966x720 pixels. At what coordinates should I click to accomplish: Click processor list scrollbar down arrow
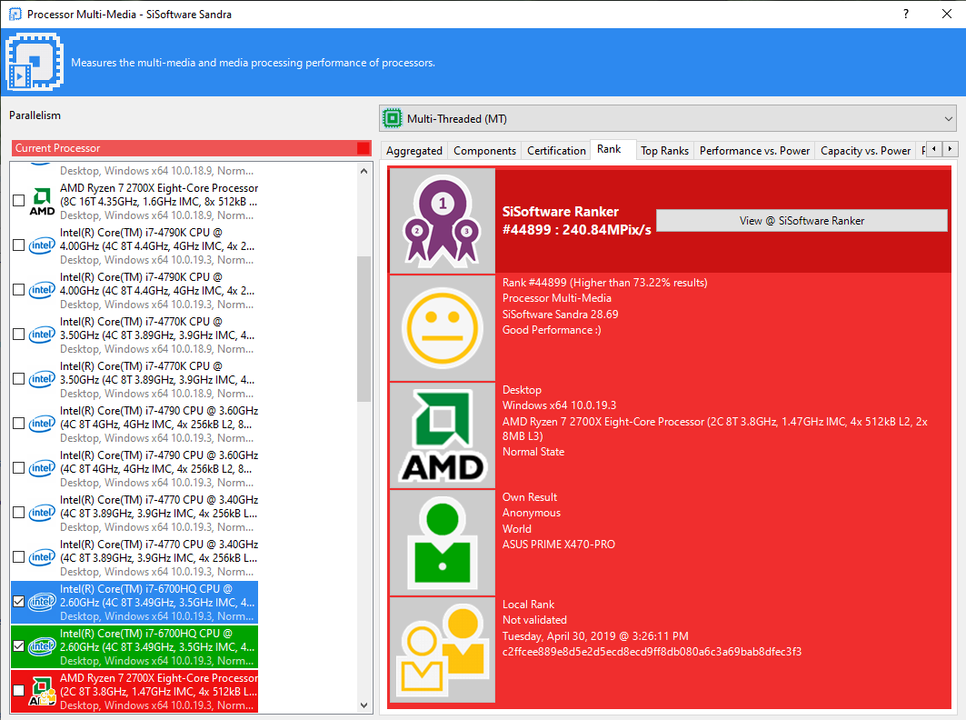click(363, 705)
